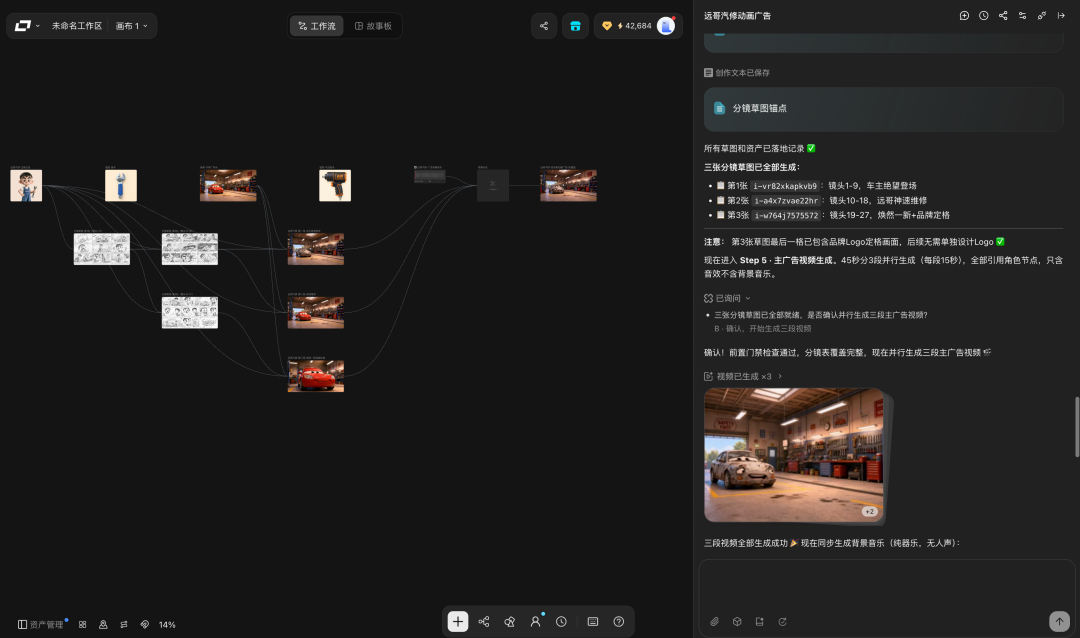
Task: Click the cube icon in chat input
Action: point(737,621)
